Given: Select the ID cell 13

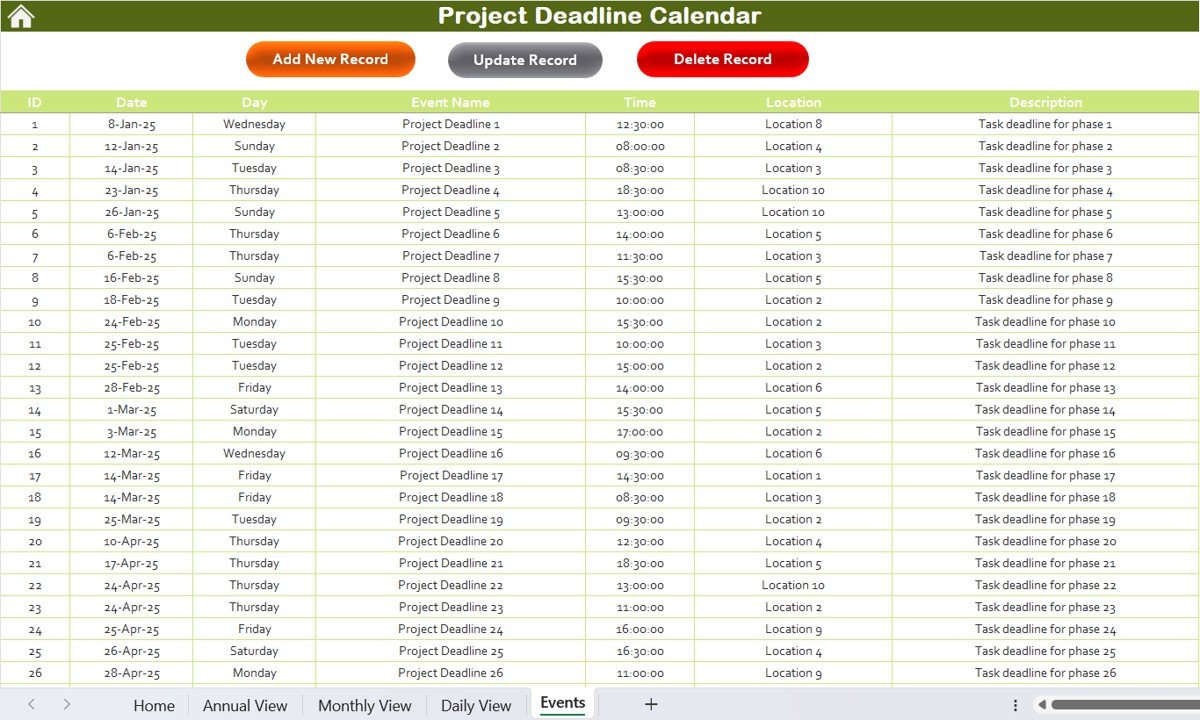Looking at the screenshot, I should pyautogui.click(x=35, y=388).
